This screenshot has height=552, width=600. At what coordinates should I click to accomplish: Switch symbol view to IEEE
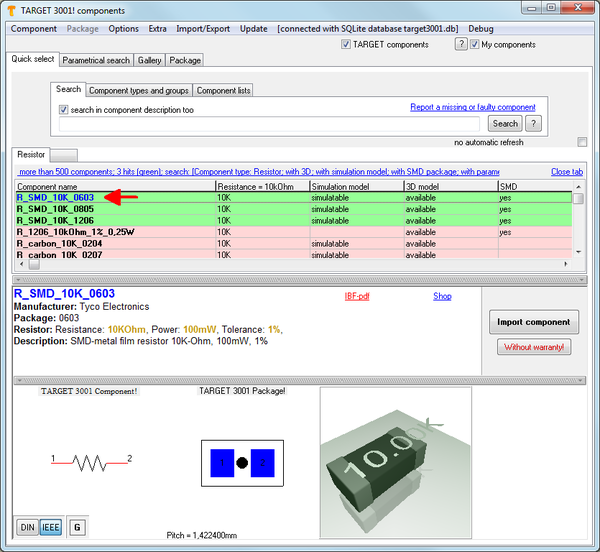pyautogui.click(x=50, y=527)
